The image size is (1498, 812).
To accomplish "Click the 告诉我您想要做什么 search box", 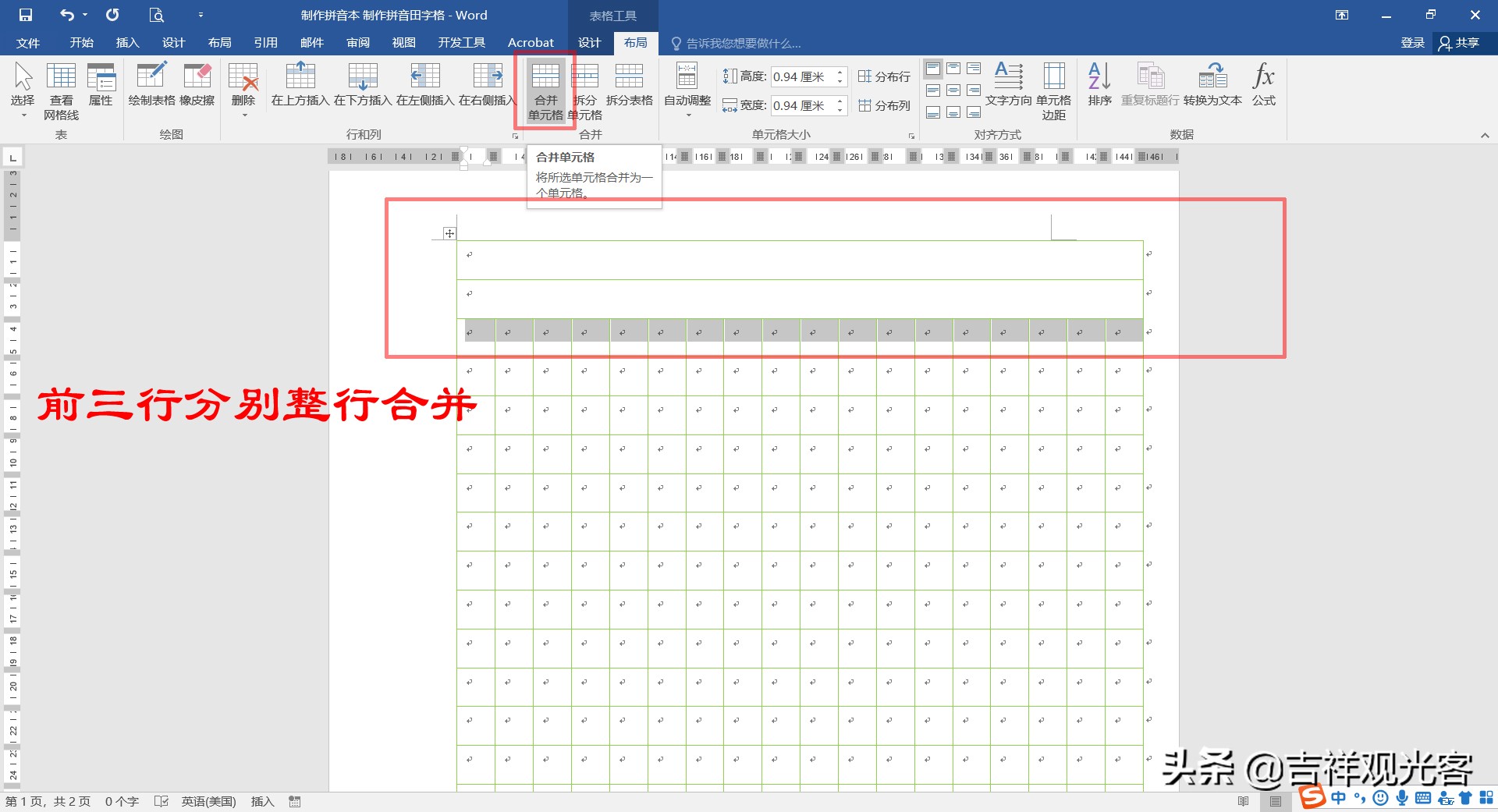I will [741, 43].
